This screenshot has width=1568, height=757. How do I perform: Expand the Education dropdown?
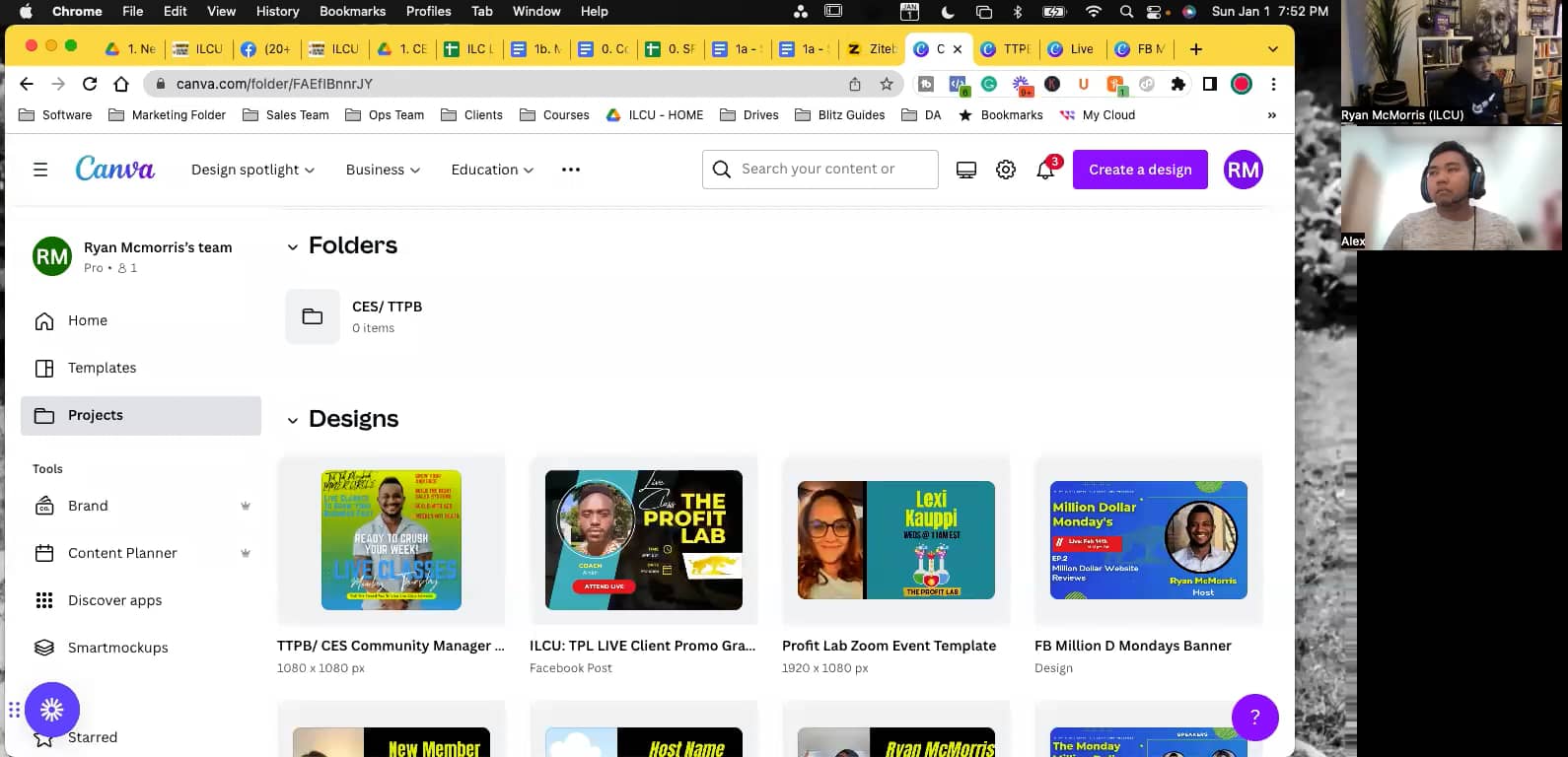pyautogui.click(x=492, y=170)
